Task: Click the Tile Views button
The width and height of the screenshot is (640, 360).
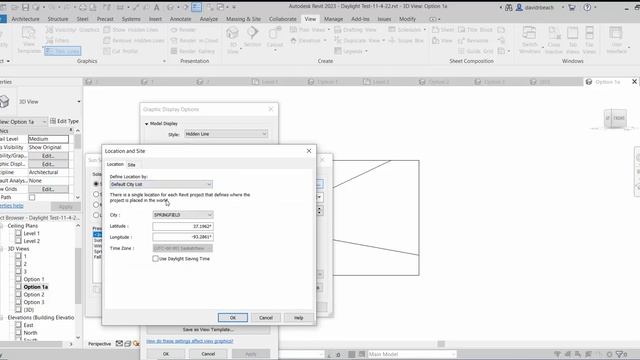Action: 589,40
